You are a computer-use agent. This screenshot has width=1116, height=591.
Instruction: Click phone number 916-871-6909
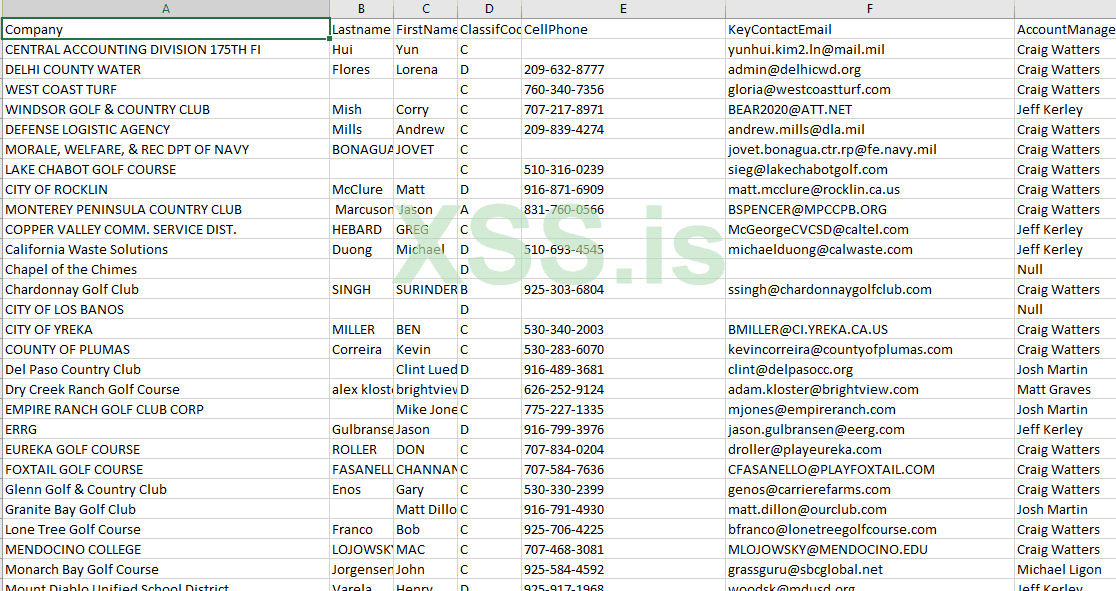564,189
